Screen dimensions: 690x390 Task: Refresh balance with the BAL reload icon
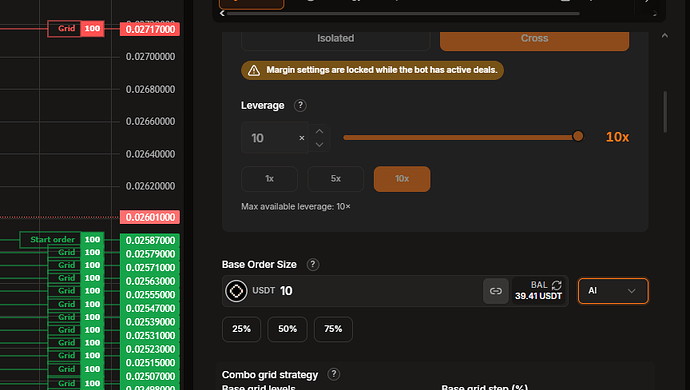tap(557, 285)
